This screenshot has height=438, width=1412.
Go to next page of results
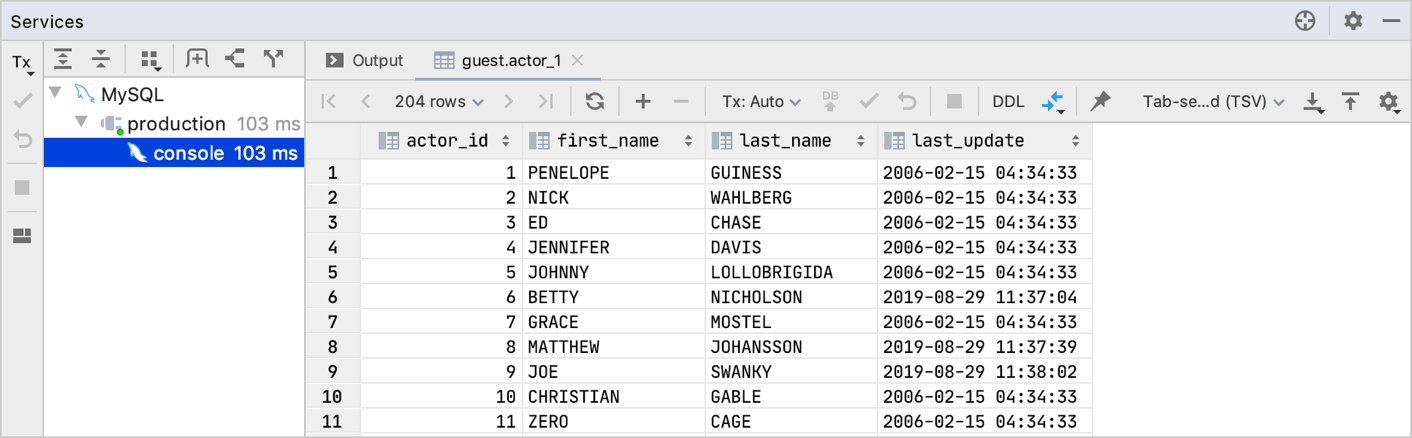pyautogui.click(x=509, y=101)
